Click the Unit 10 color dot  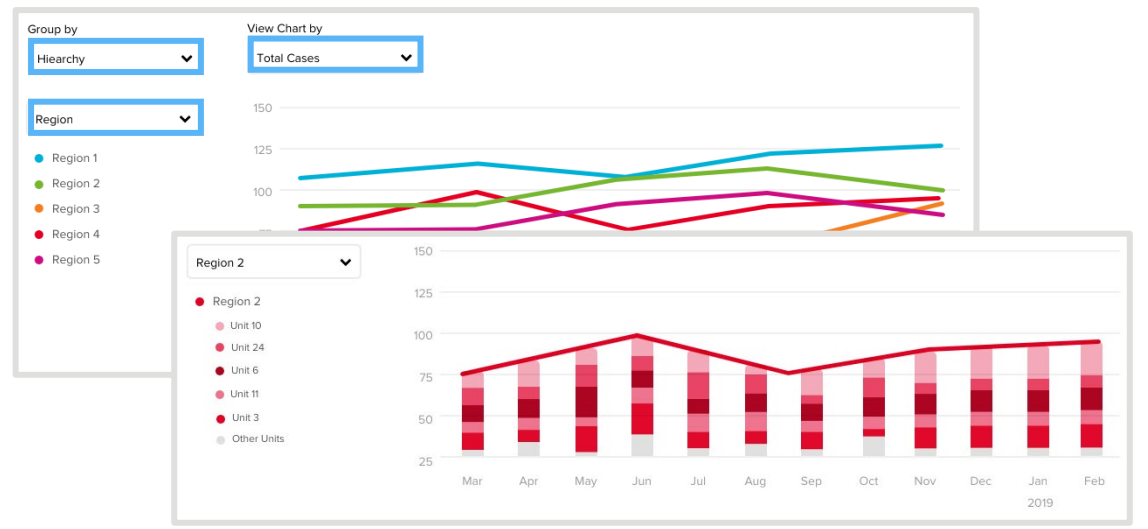click(x=219, y=326)
